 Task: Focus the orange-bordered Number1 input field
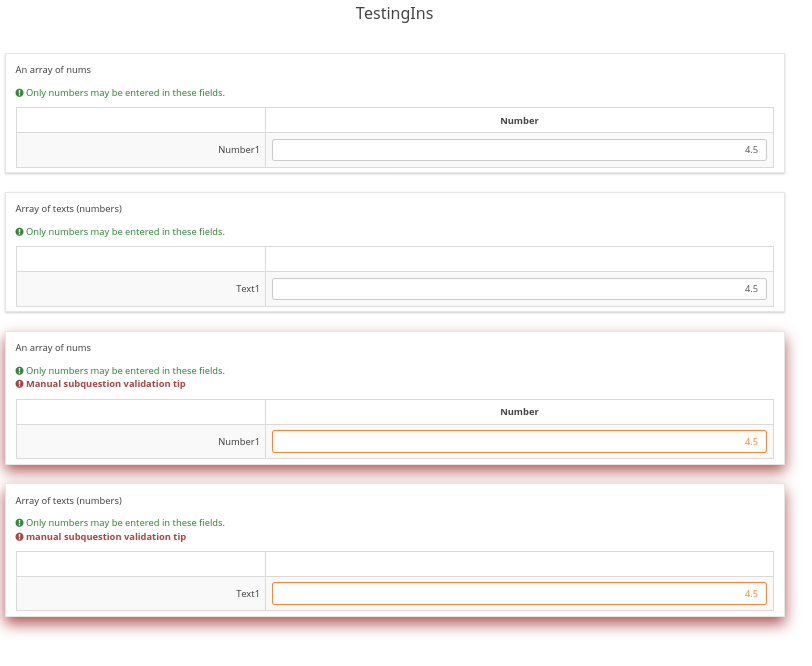[x=519, y=442]
